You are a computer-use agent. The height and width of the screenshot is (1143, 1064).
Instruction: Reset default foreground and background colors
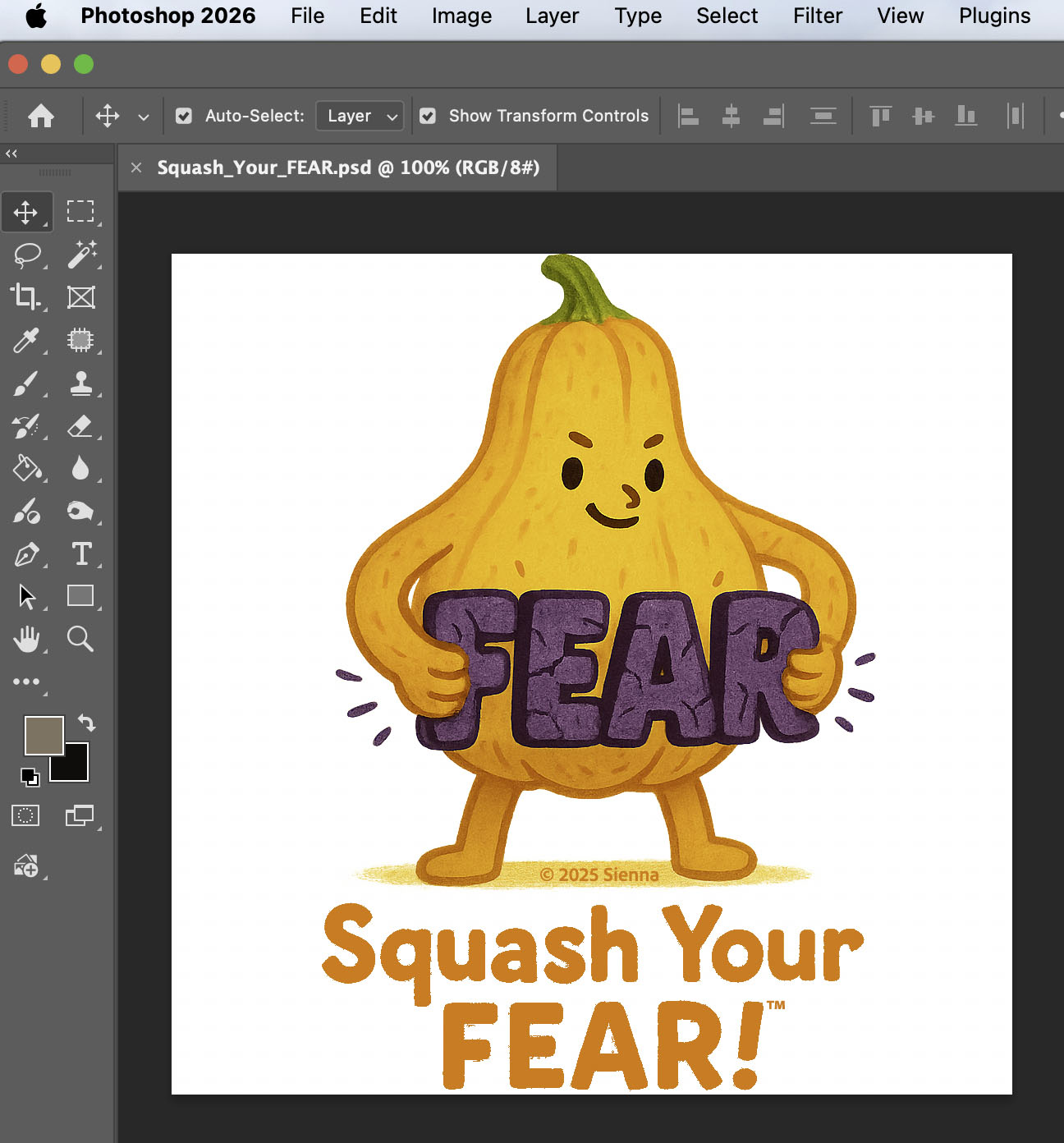click(x=30, y=776)
